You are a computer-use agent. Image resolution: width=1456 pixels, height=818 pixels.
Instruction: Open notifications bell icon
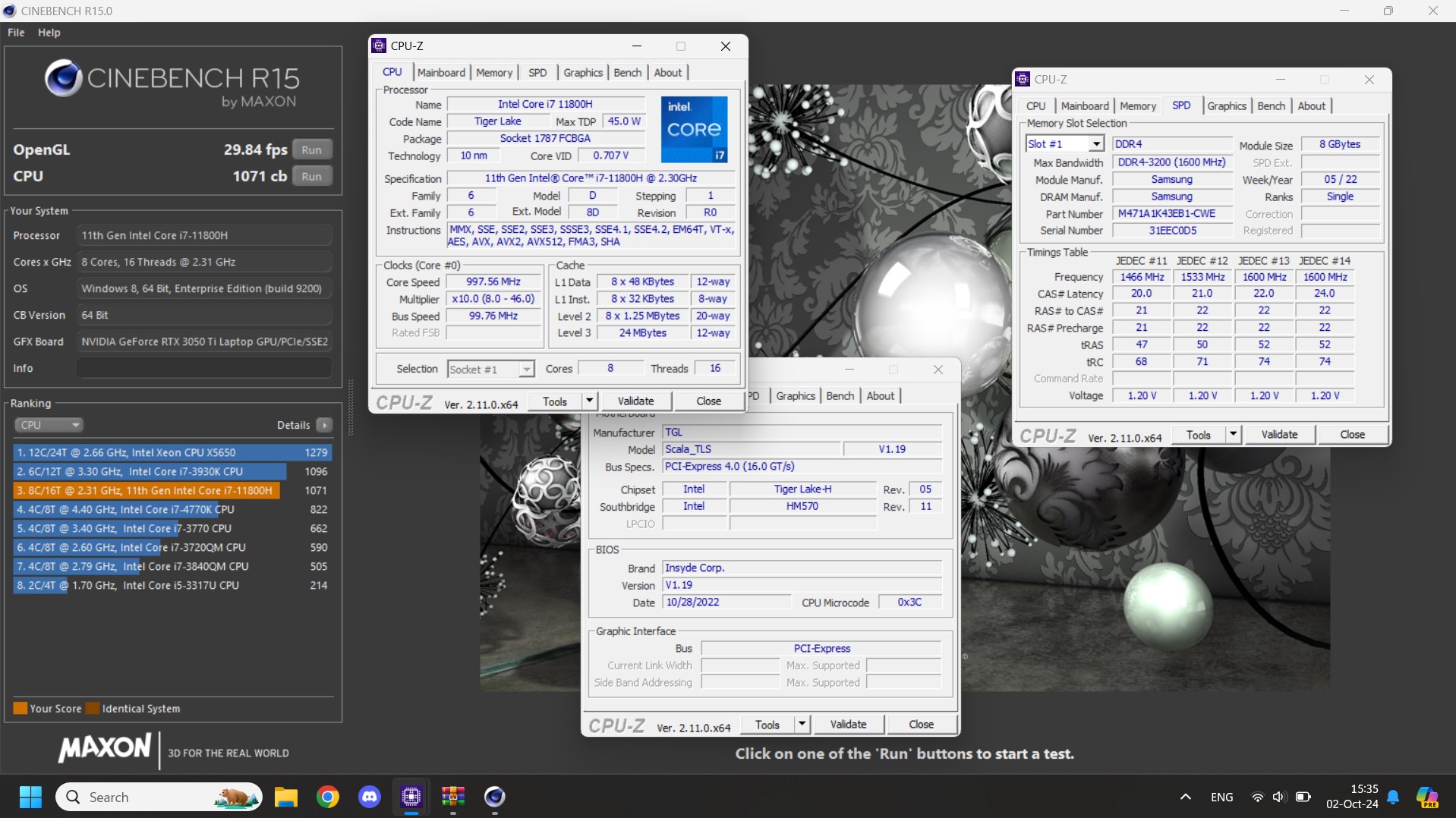[1393, 797]
